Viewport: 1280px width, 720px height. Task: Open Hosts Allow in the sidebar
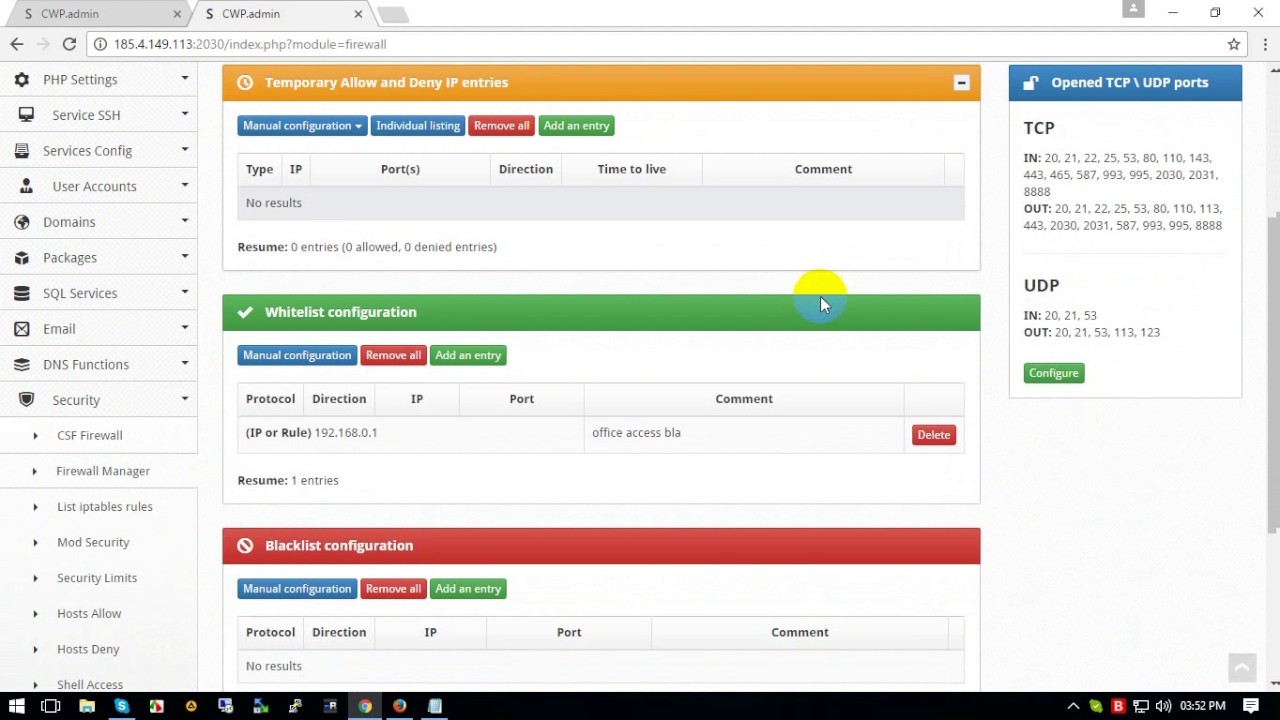pyautogui.click(x=89, y=614)
